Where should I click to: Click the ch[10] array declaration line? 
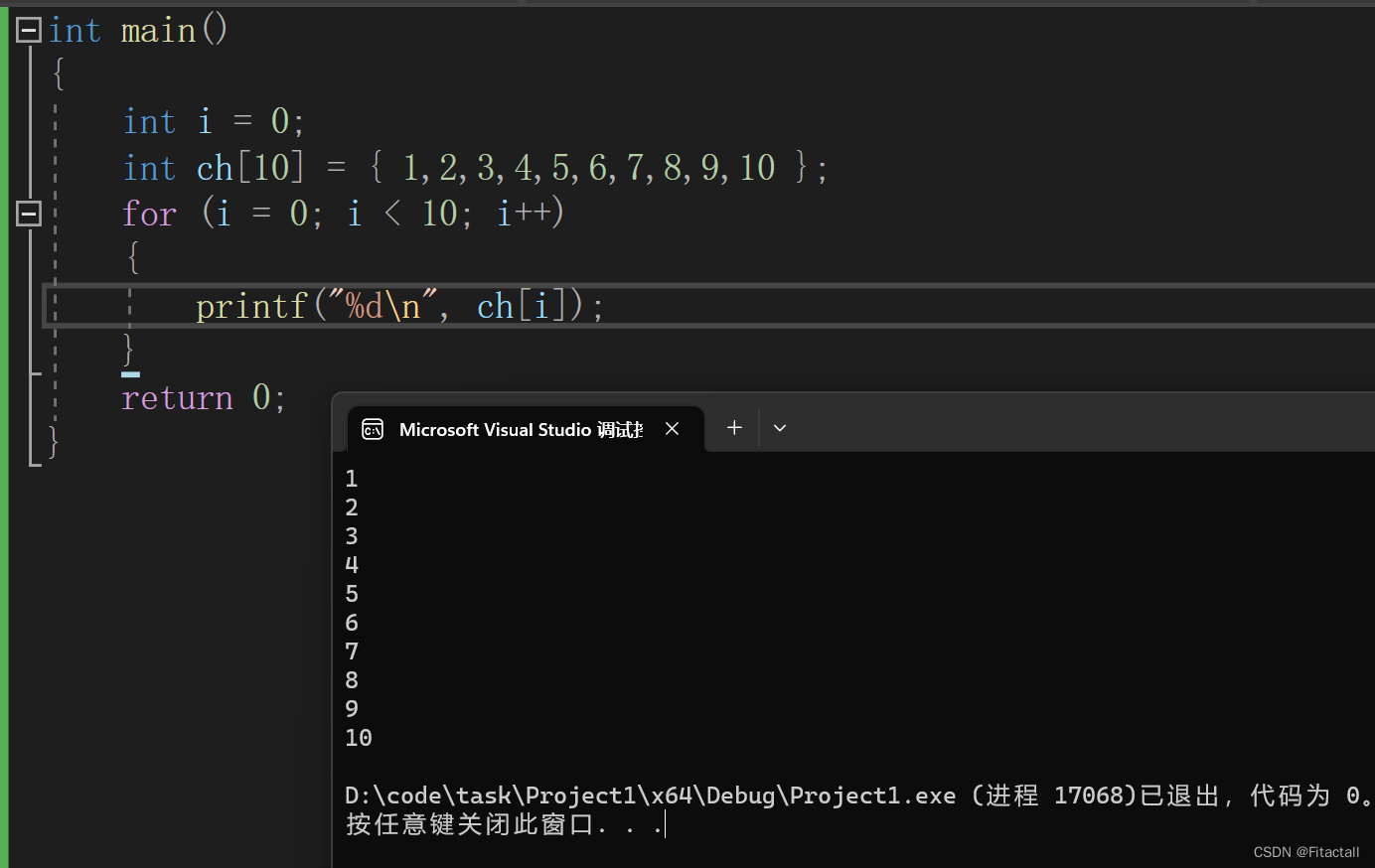(475, 167)
